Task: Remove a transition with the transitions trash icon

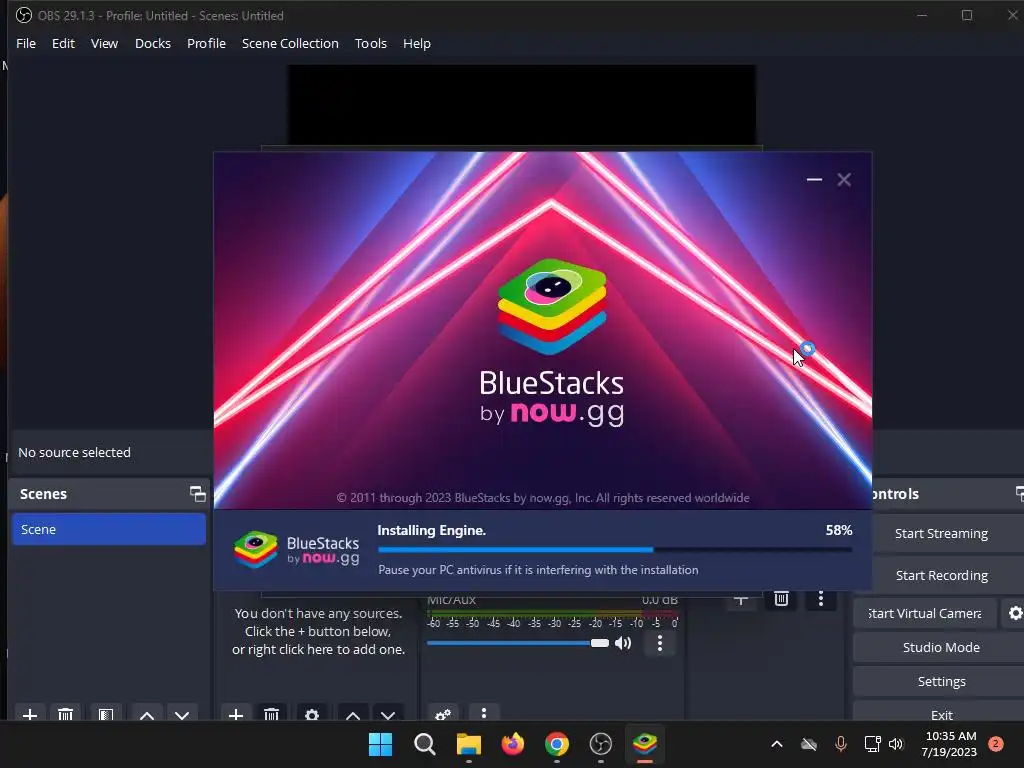Action: click(781, 599)
